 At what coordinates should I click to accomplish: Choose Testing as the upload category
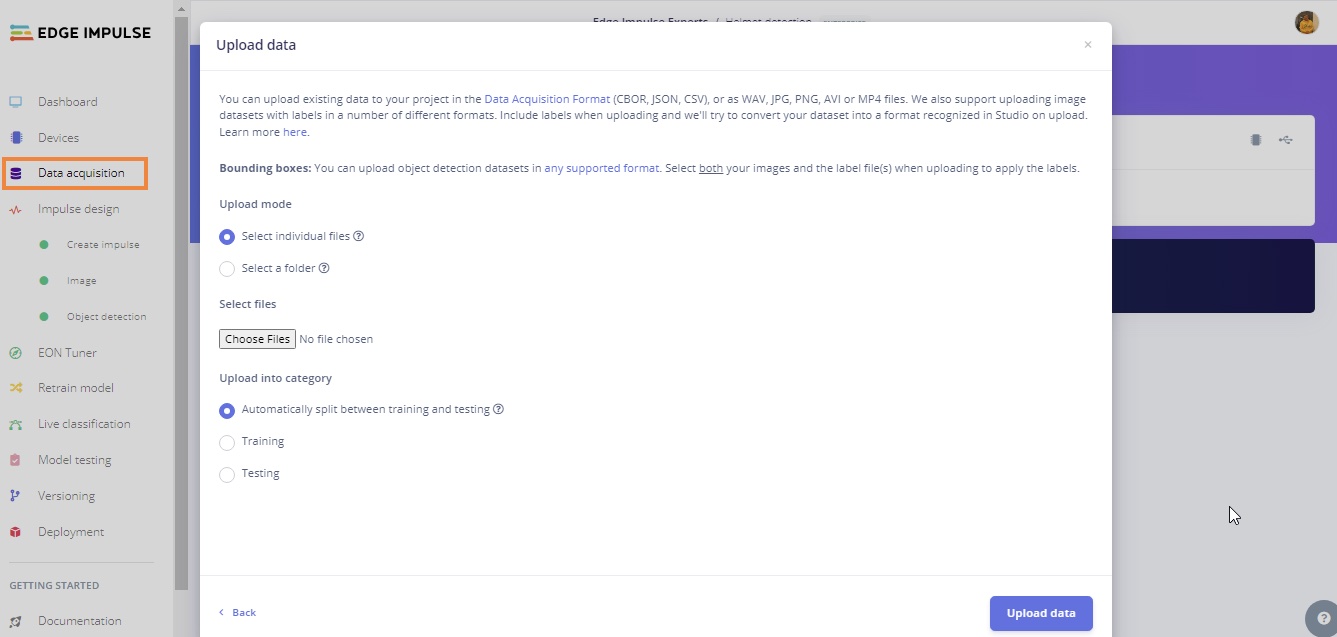click(x=227, y=474)
